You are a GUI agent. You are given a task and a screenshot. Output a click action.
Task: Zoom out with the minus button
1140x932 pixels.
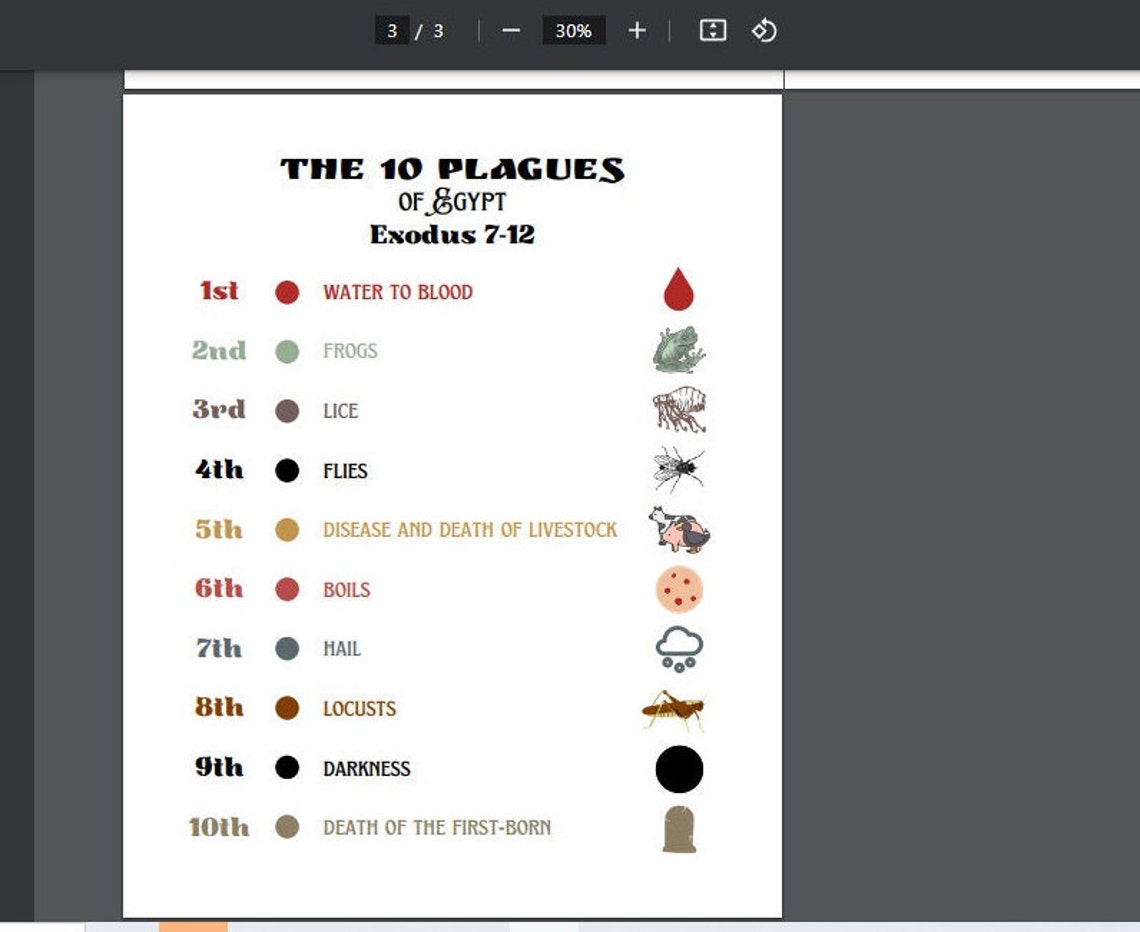(511, 30)
